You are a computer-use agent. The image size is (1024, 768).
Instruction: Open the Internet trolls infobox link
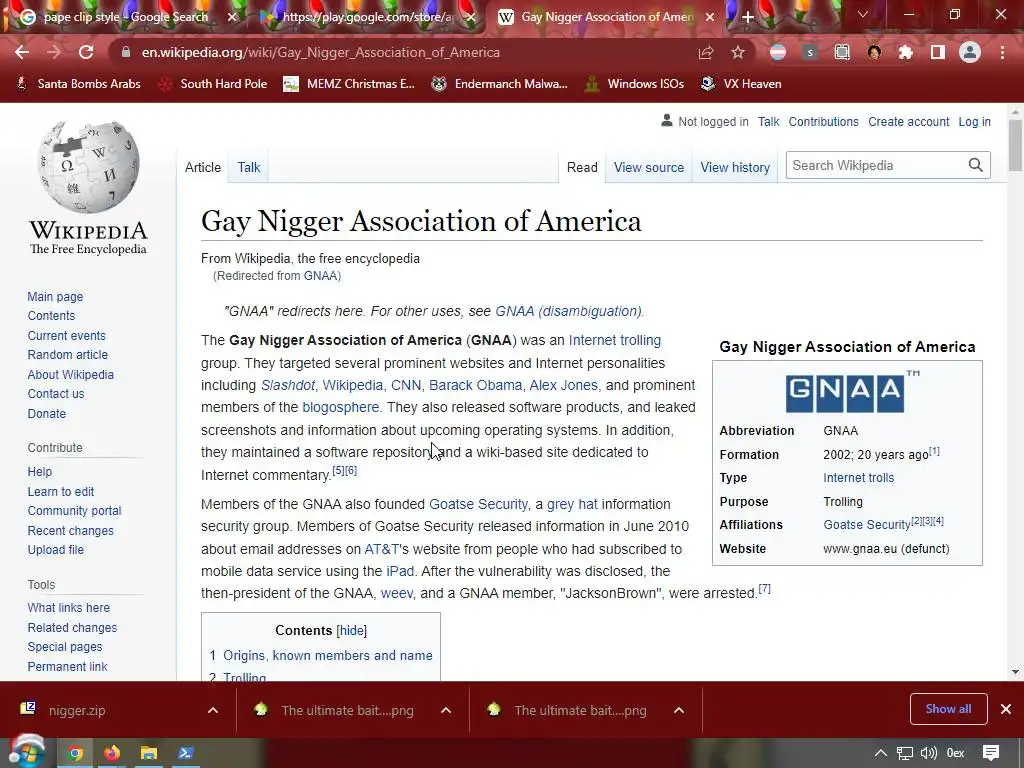coord(858,477)
